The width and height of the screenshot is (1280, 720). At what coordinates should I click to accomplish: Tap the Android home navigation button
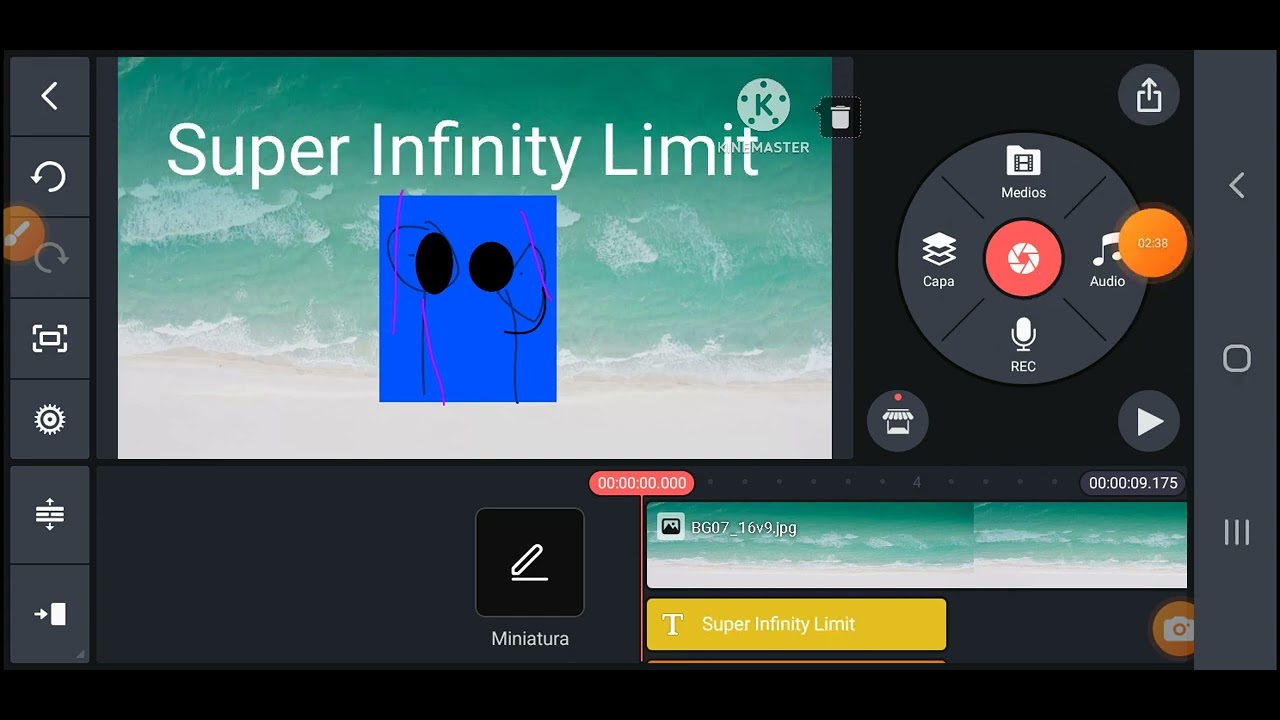pos(1237,359)
